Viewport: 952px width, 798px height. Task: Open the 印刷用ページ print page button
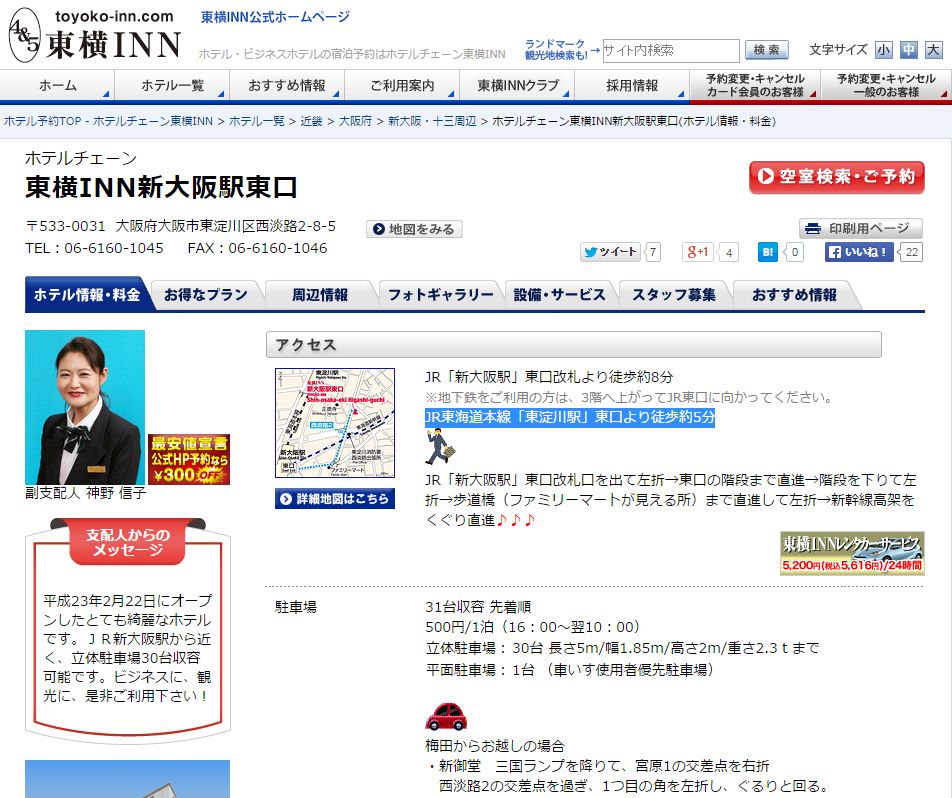click(x=860, y=228)
